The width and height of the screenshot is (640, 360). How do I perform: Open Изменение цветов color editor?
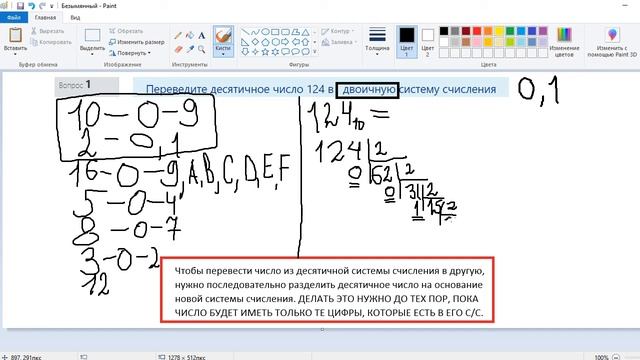(564, 42)
